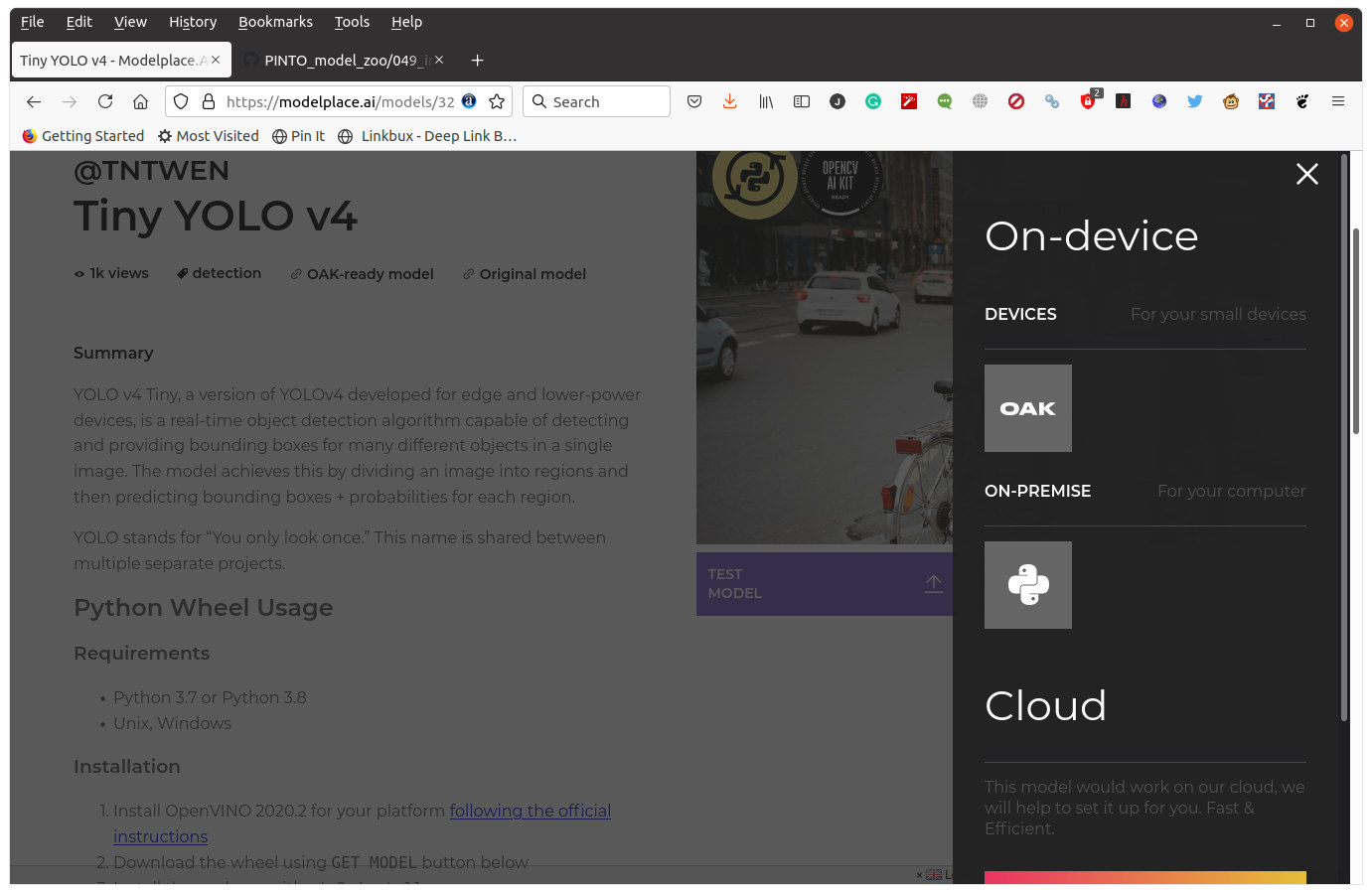The width and height of the screenshot is (1372, 894).
Task: View site security padlock info
Action: tap(209, 101)
